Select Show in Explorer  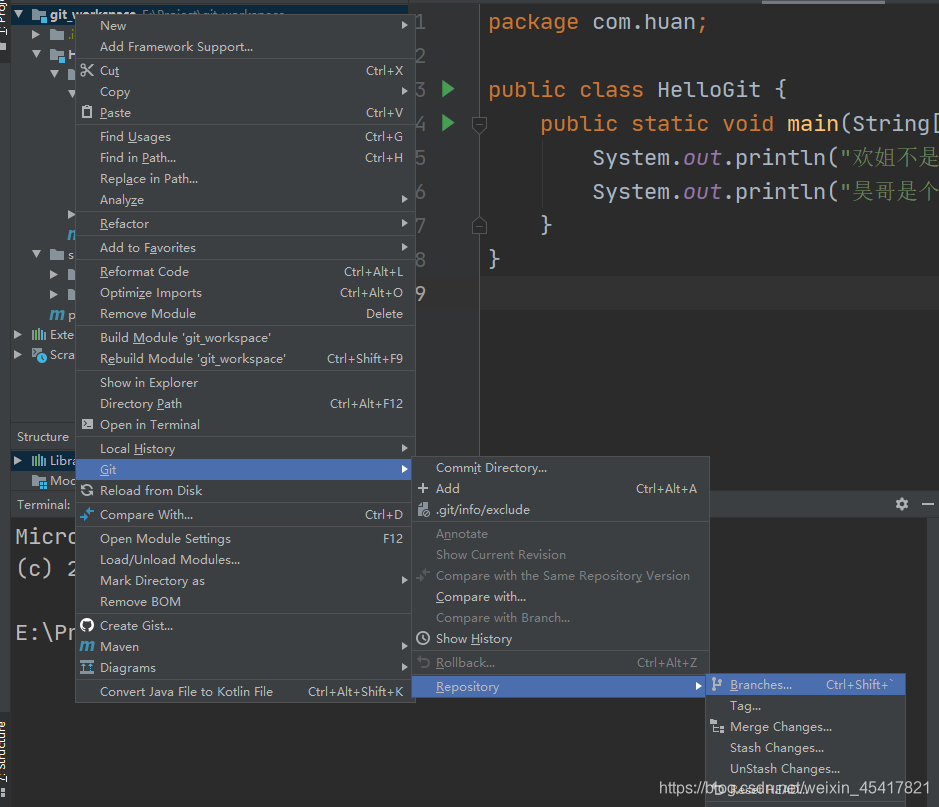pyautogui.click(x=246, y=383)
